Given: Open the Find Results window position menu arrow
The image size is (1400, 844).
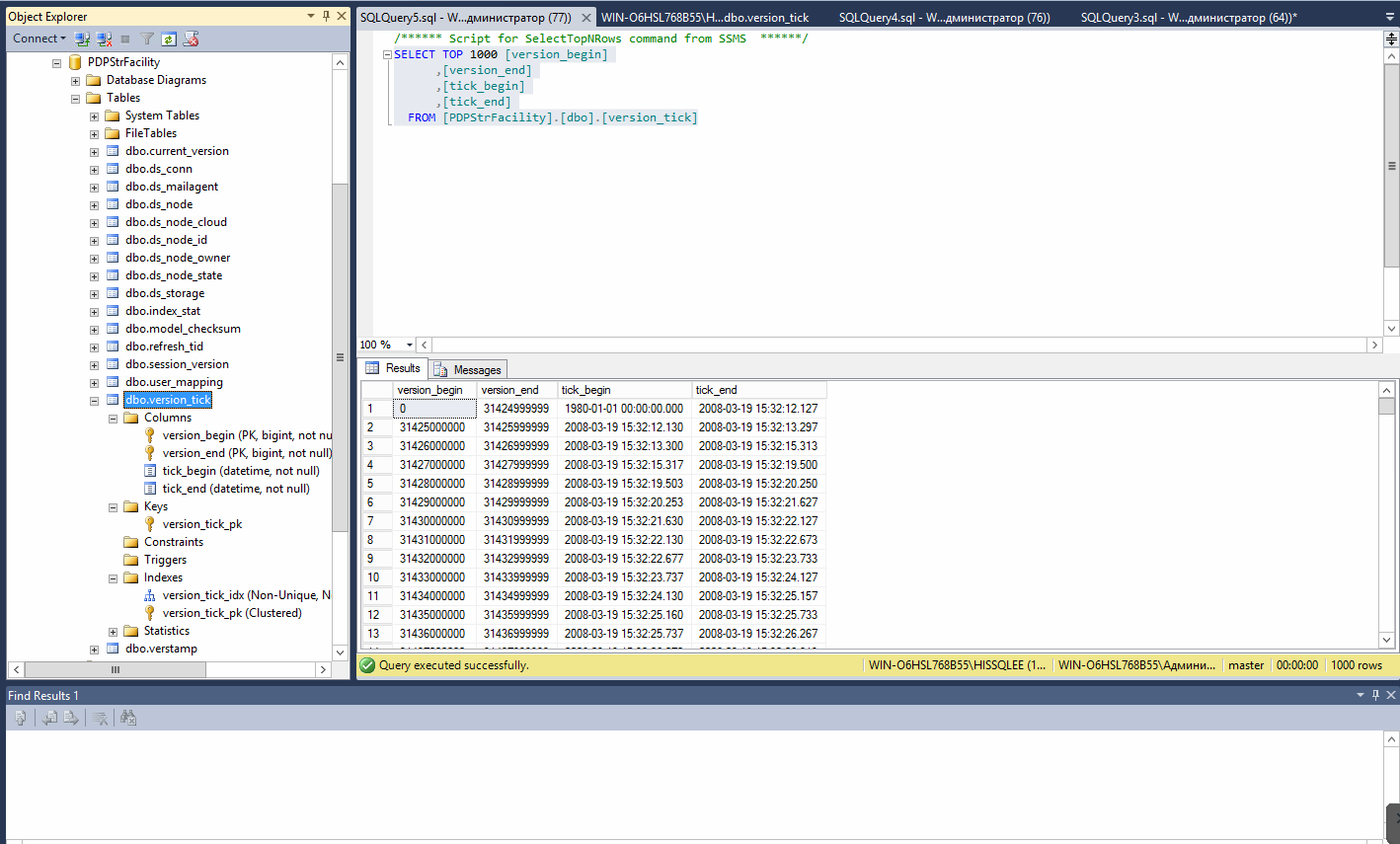Looking at the screenshot, I should (x=1360, y=695).
